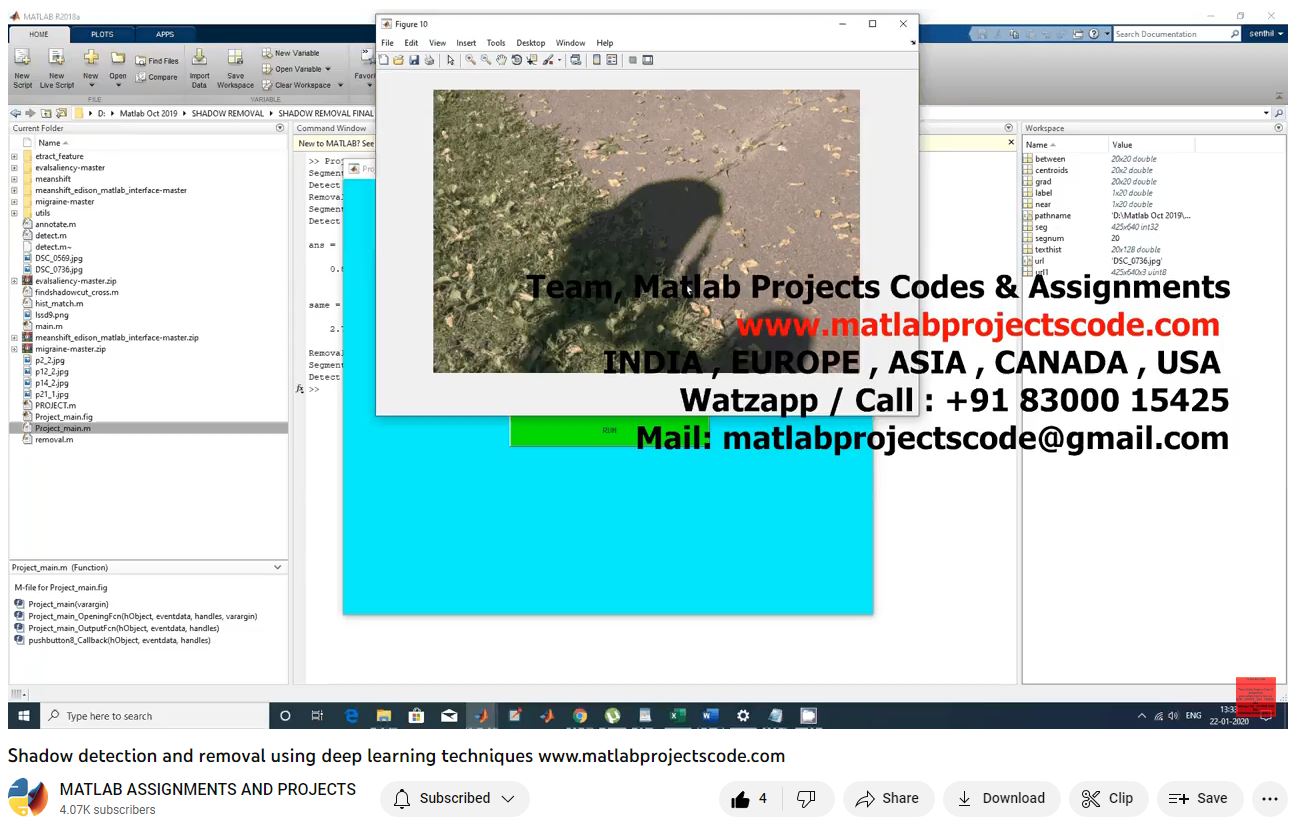This screenshot has height=828, width=1300.
Task: Activate the Rotate 3D tool in the figure
Action: click(516, 60)
